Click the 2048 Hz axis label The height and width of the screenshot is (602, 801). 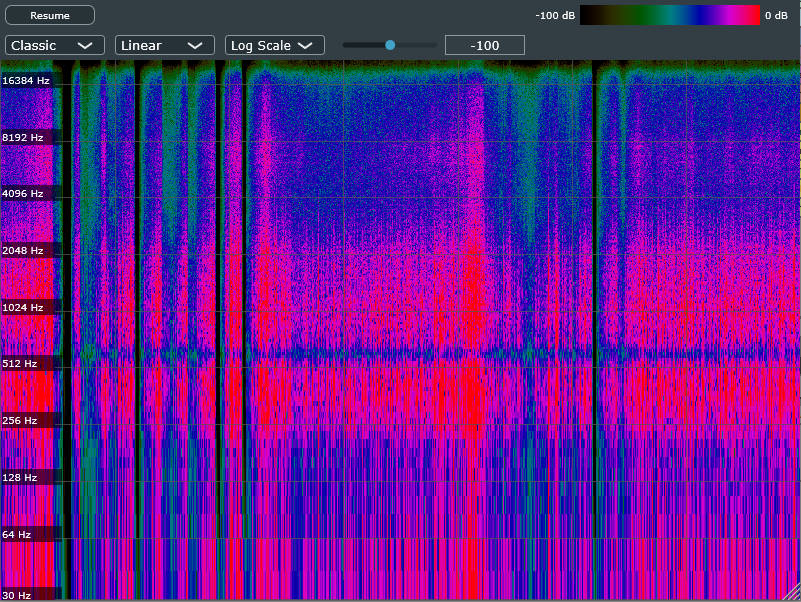(x=24, y=250)
